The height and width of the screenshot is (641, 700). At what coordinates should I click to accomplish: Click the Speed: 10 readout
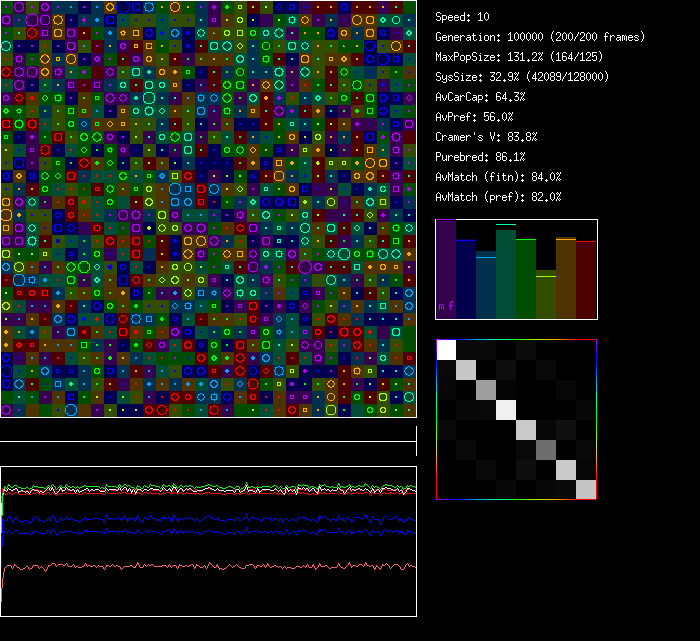(x=462, y=17)
